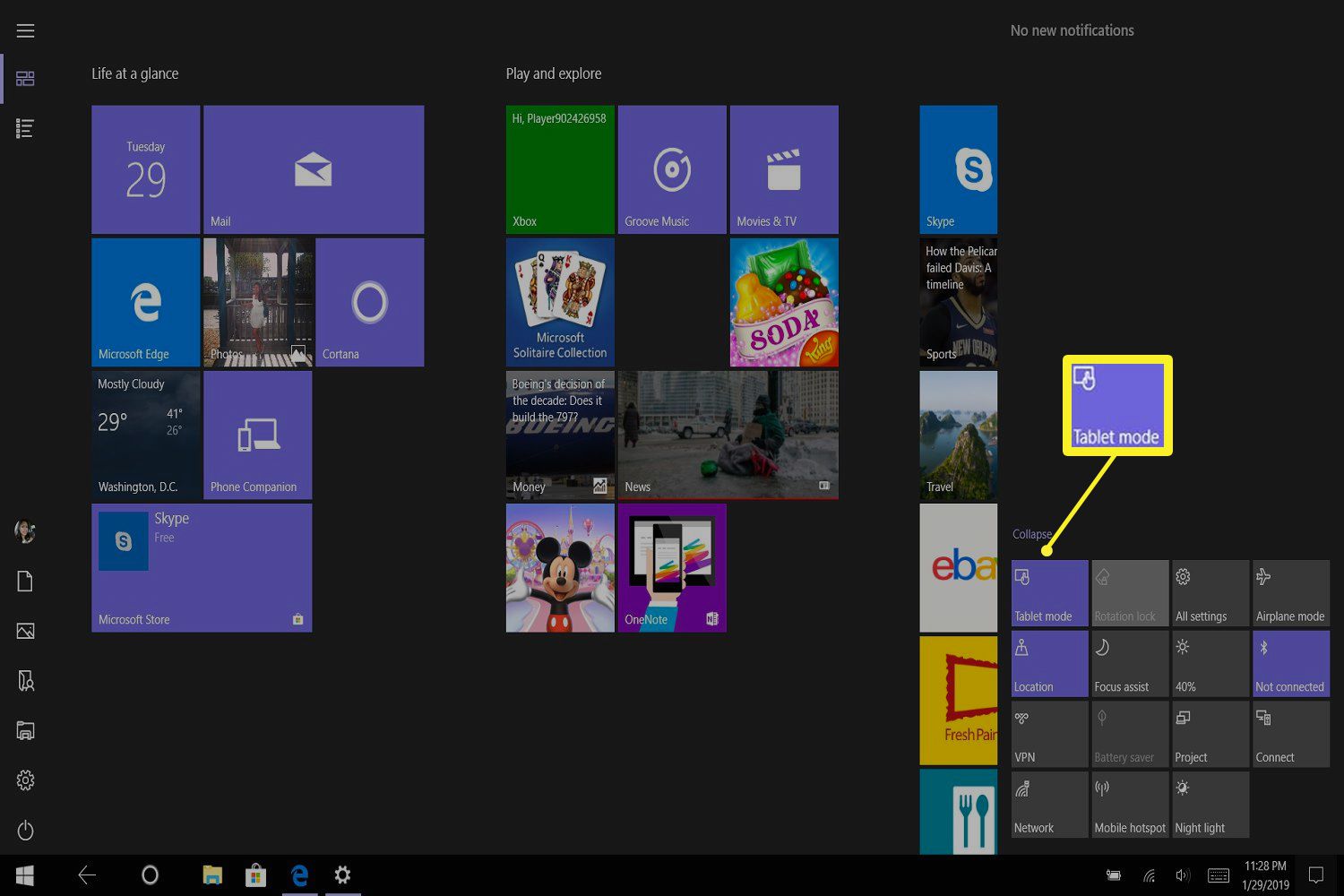Open the Mail tile

click(x=314, y=169)
